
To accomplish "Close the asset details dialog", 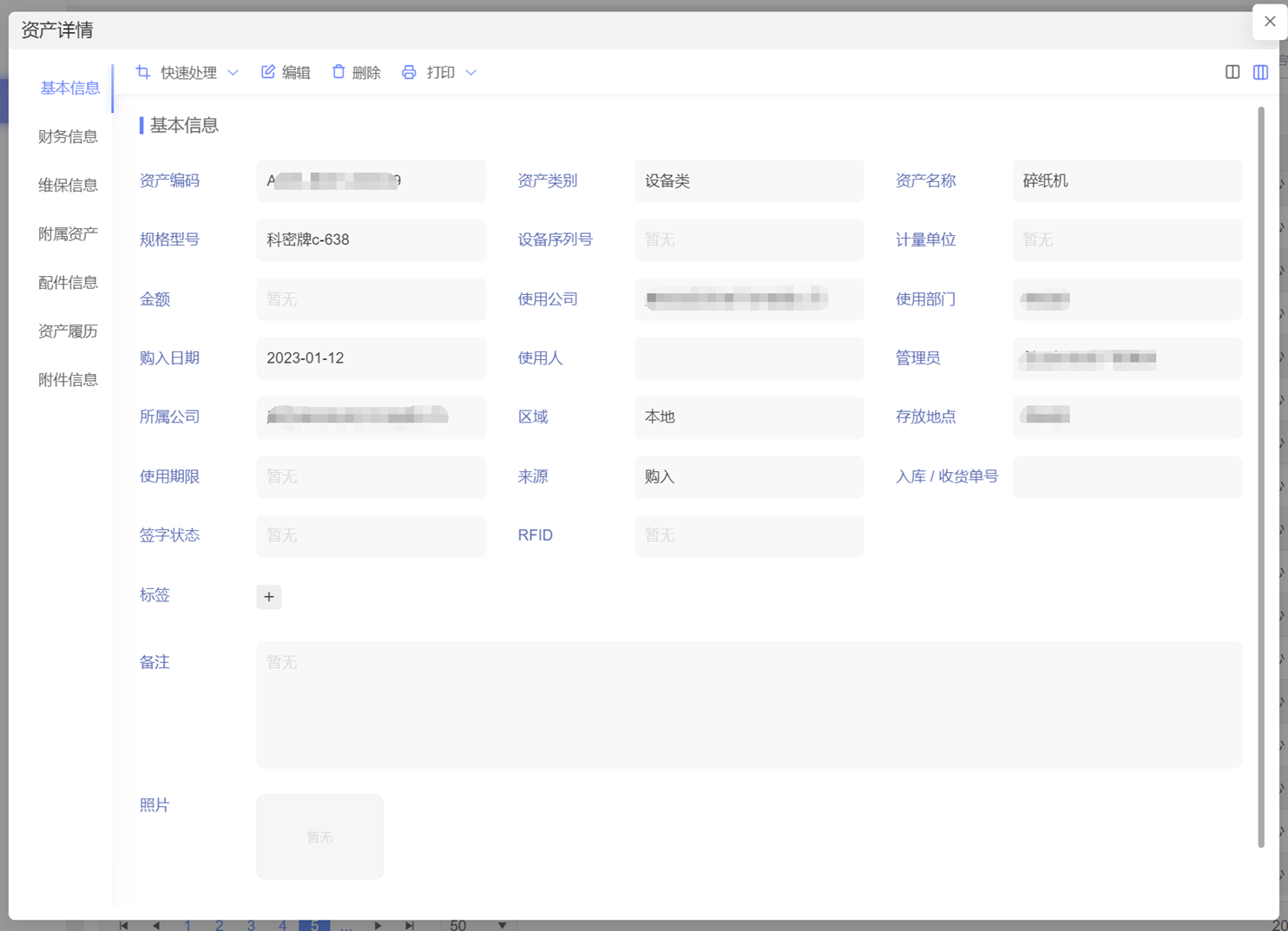I will click(1269, 22).
